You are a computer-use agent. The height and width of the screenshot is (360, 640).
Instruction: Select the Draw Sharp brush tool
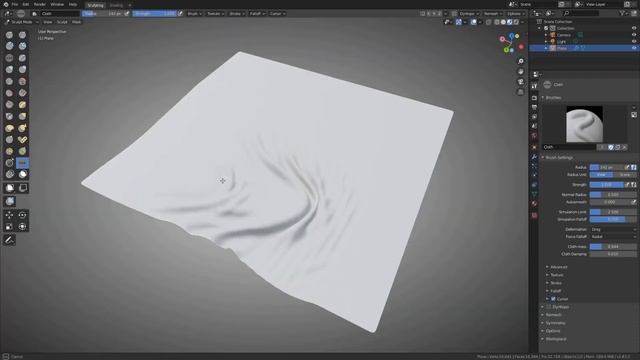click(22, 35)
